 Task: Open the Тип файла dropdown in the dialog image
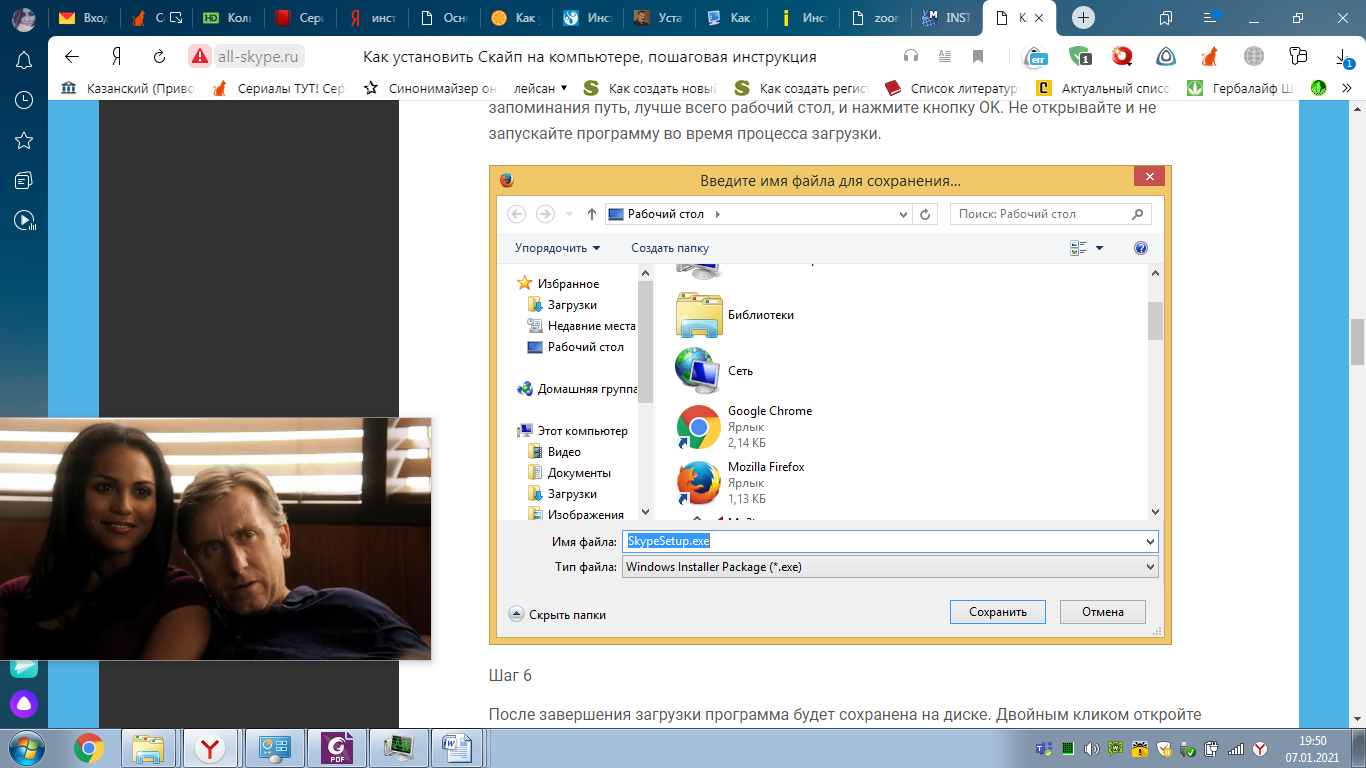pyautogui.click(x=890, y=567)
